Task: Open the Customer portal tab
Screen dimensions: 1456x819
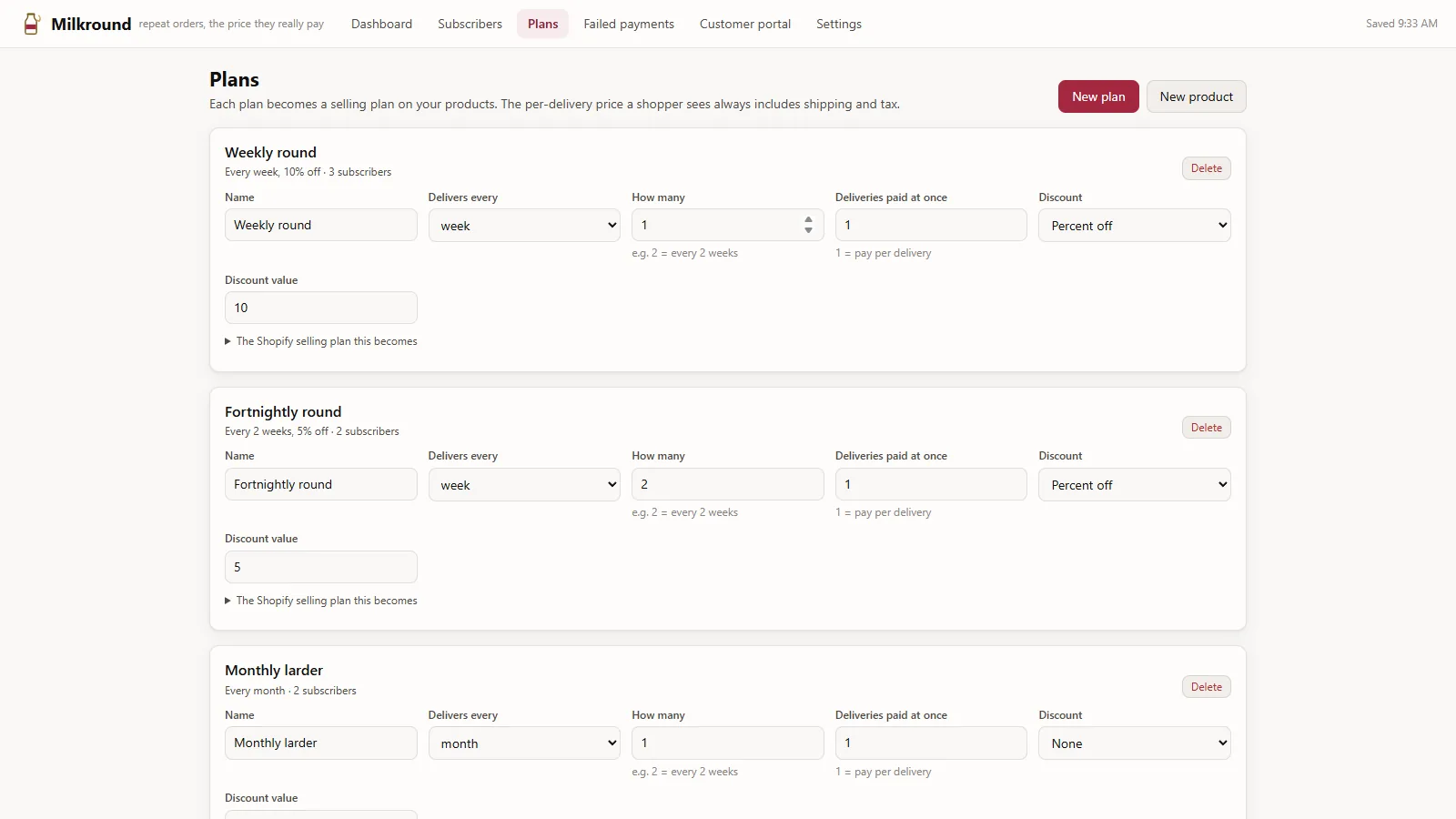Action: (745, 24)
